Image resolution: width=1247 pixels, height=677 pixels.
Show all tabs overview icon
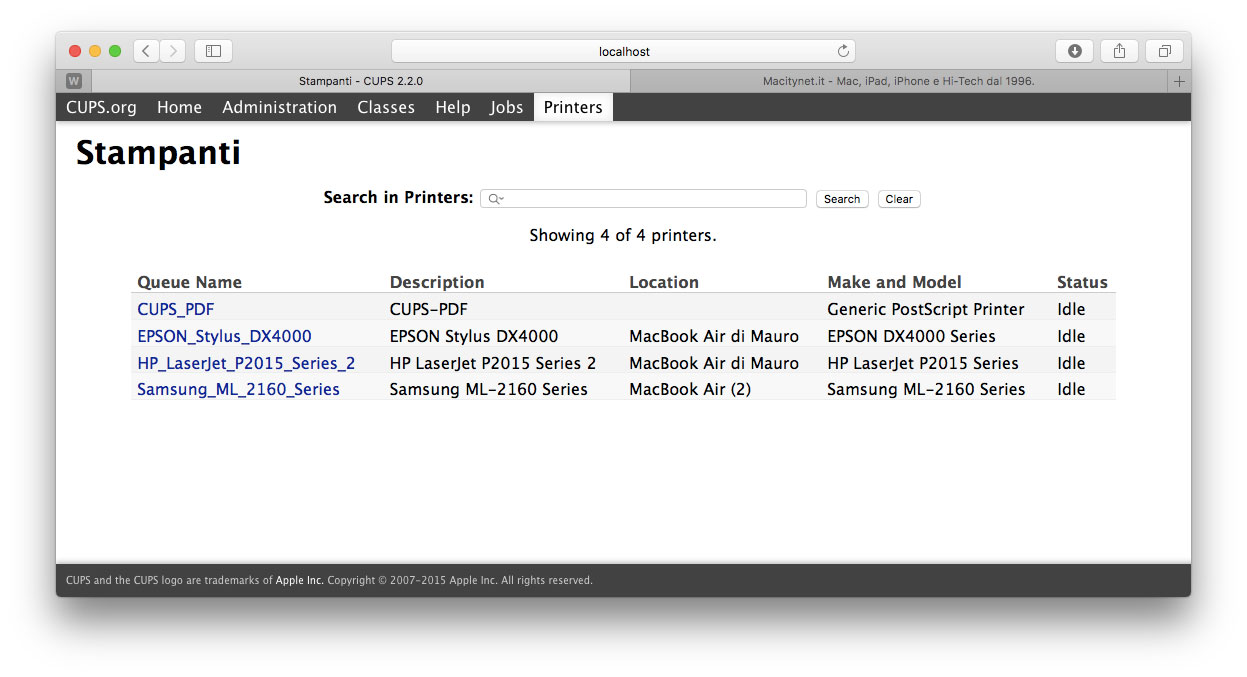(x=1165, y=51)
